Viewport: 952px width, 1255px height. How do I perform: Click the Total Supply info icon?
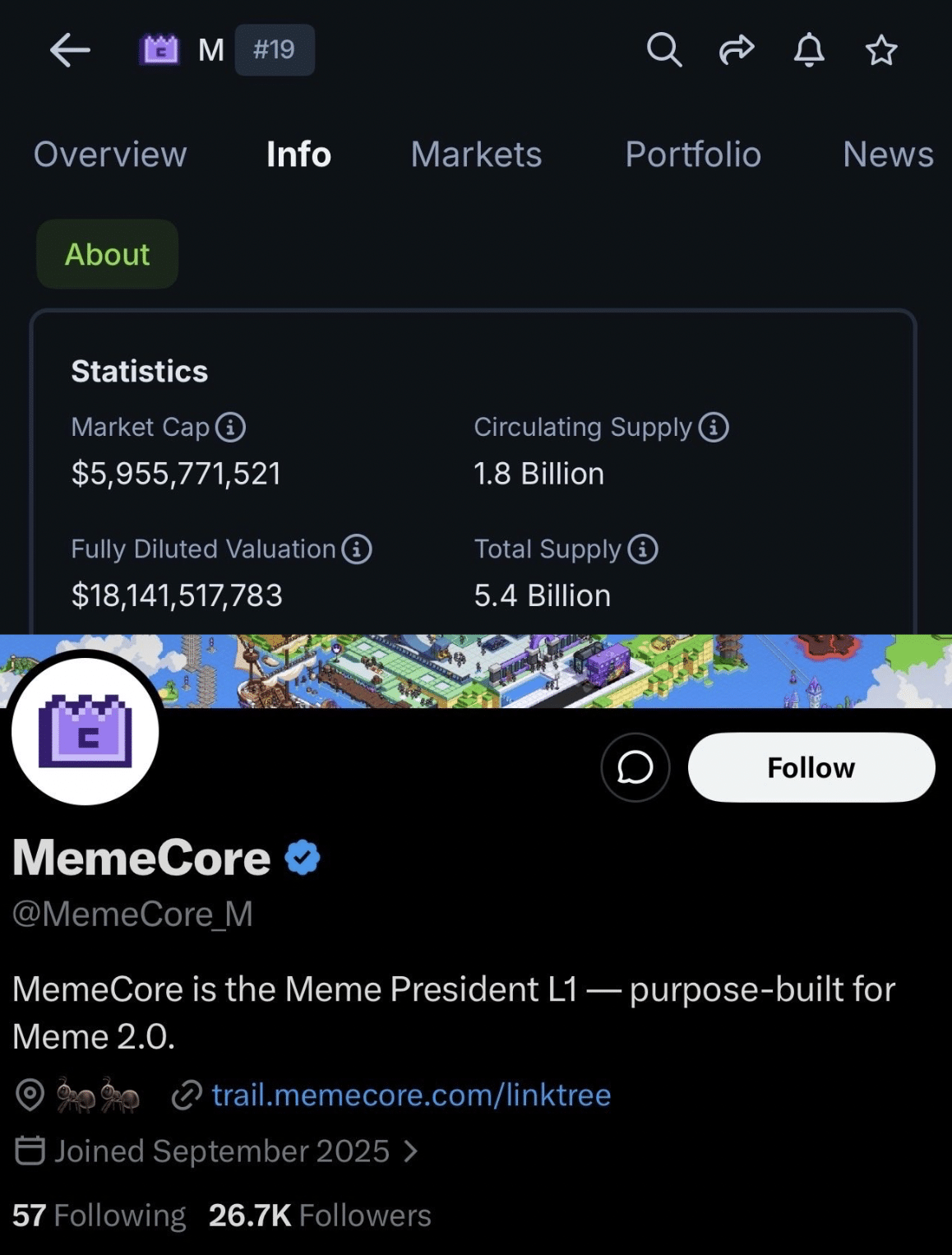tap(643, 549)
